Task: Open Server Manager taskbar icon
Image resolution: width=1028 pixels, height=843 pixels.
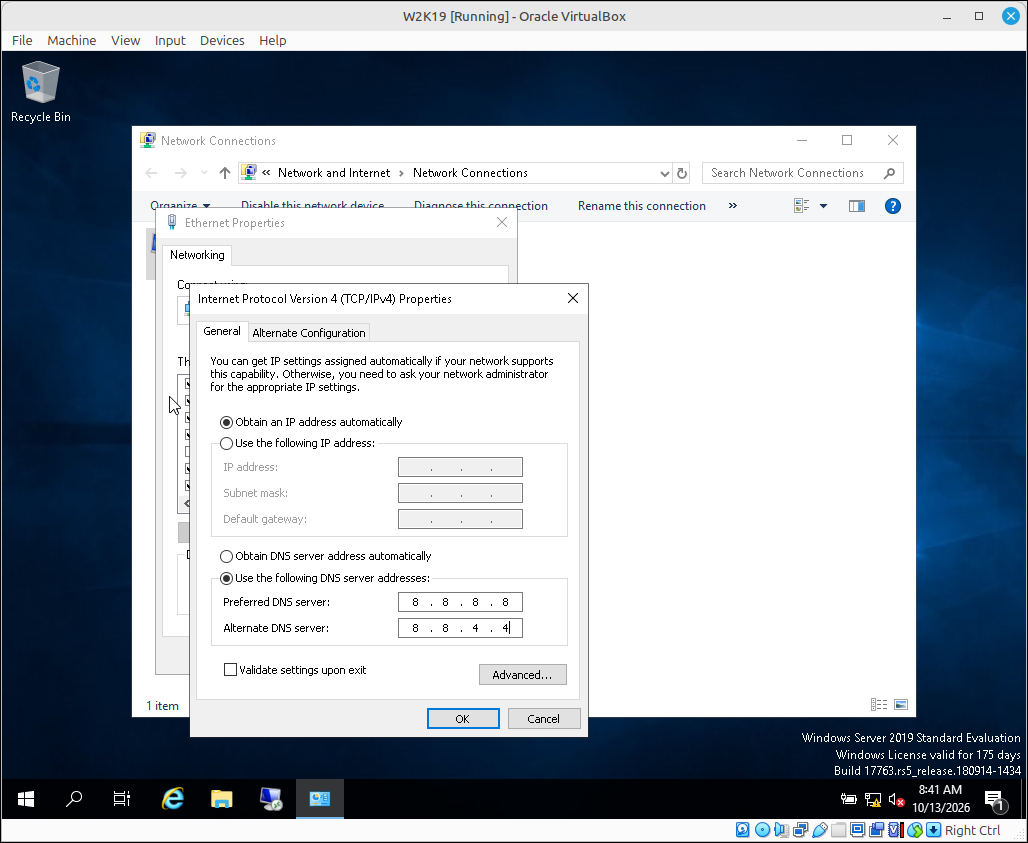Action: (271, 798)
